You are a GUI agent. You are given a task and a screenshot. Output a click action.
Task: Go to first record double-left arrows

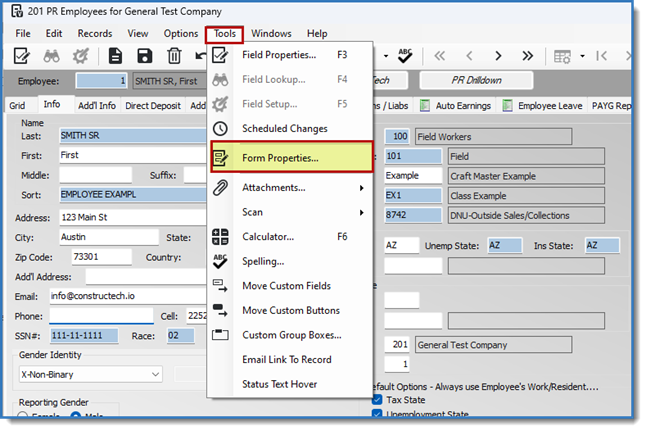click(x=440, y=56)
